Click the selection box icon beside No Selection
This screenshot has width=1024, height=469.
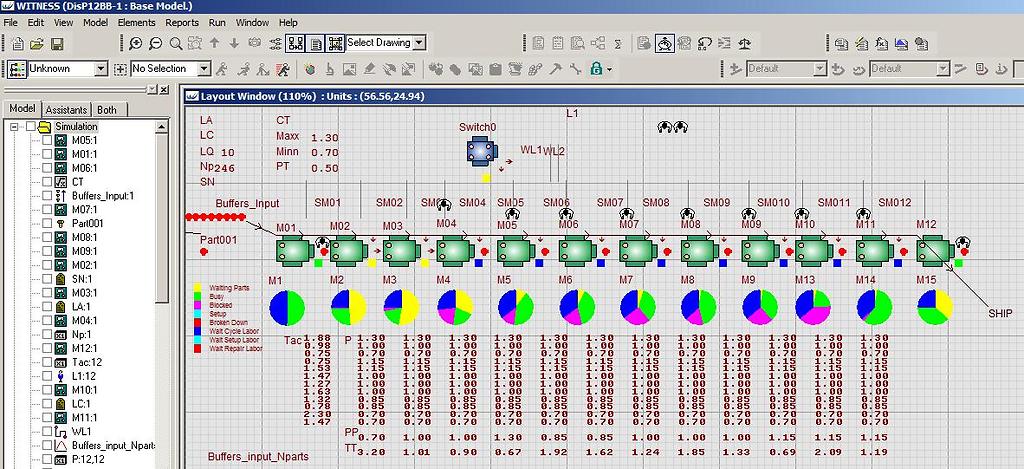120,69
